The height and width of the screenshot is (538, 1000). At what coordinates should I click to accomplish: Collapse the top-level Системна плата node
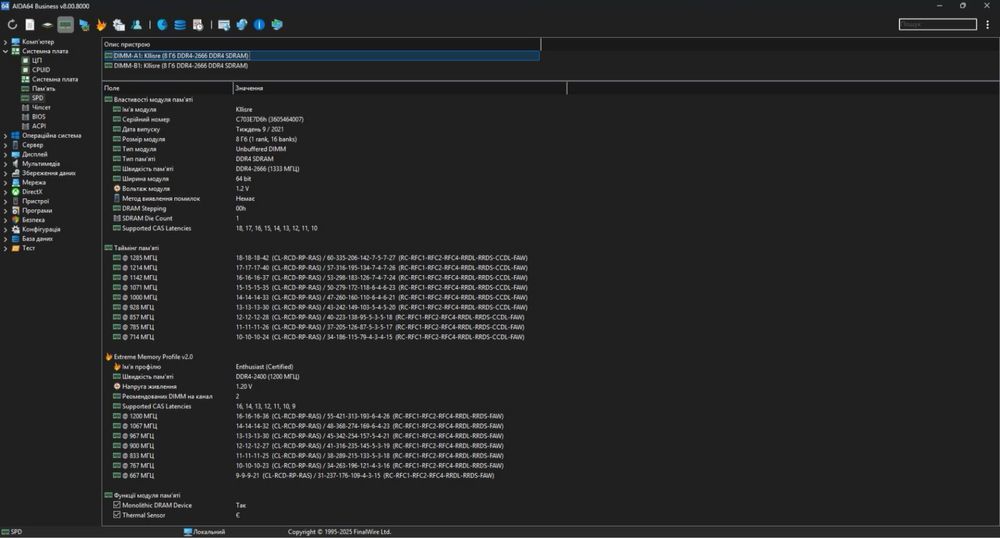click(6, 51)
